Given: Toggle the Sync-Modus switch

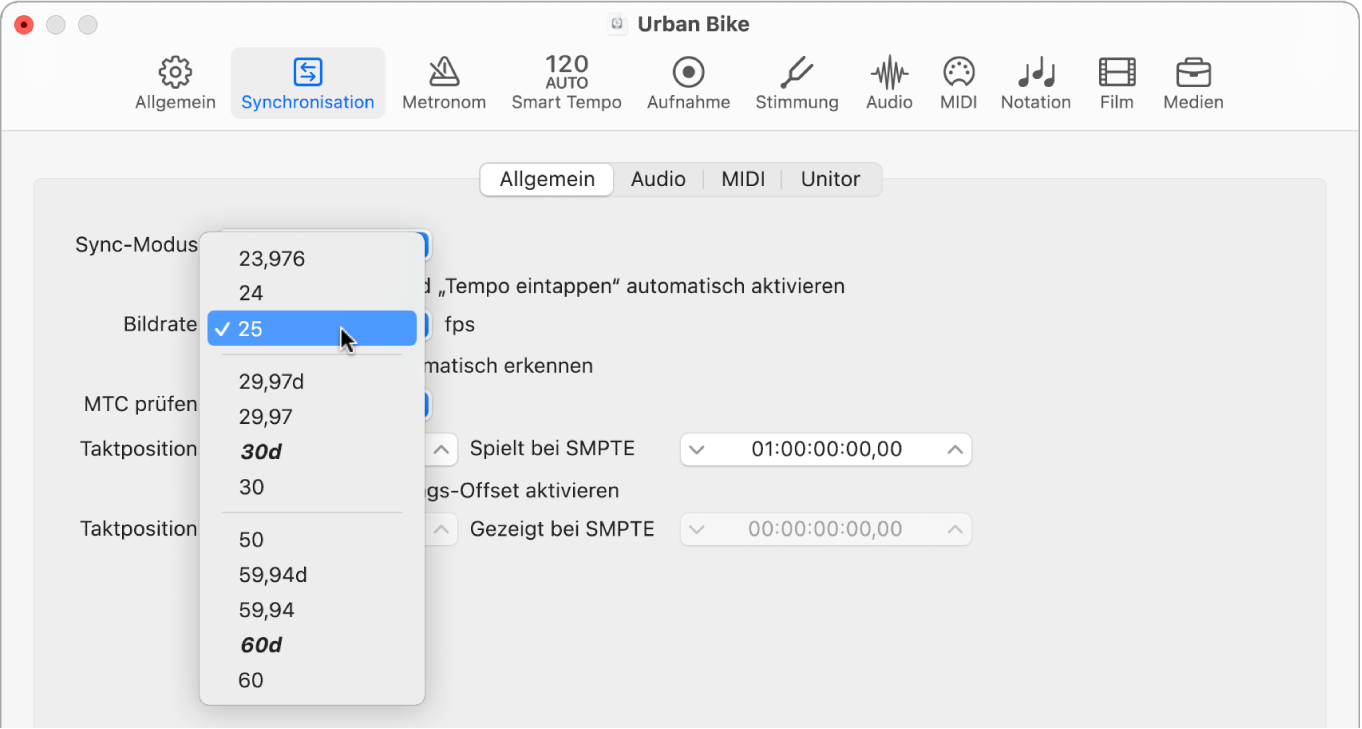Looking at the screenshot, I should [x=424, y=245].
